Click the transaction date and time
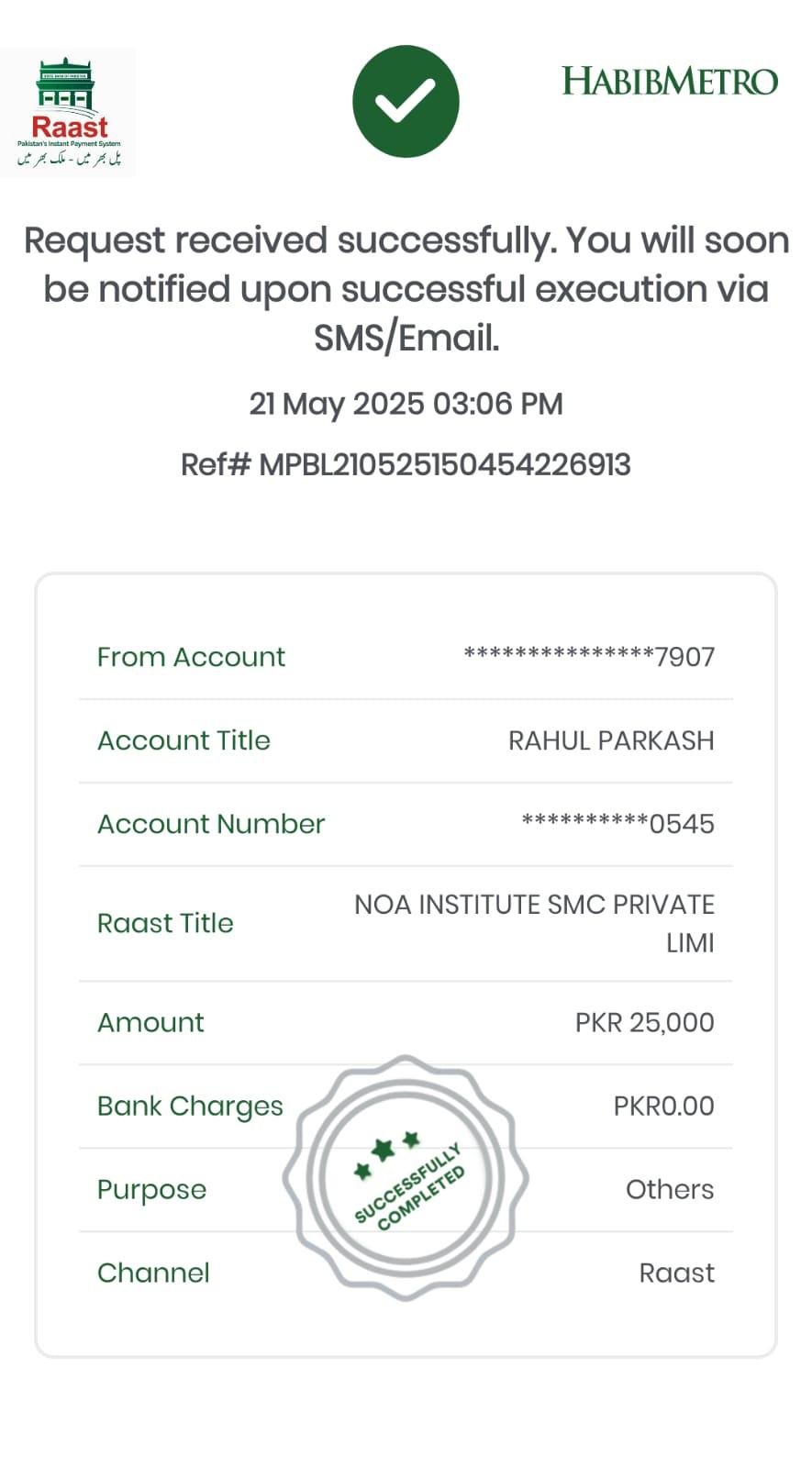 click(x=406, y=404)
